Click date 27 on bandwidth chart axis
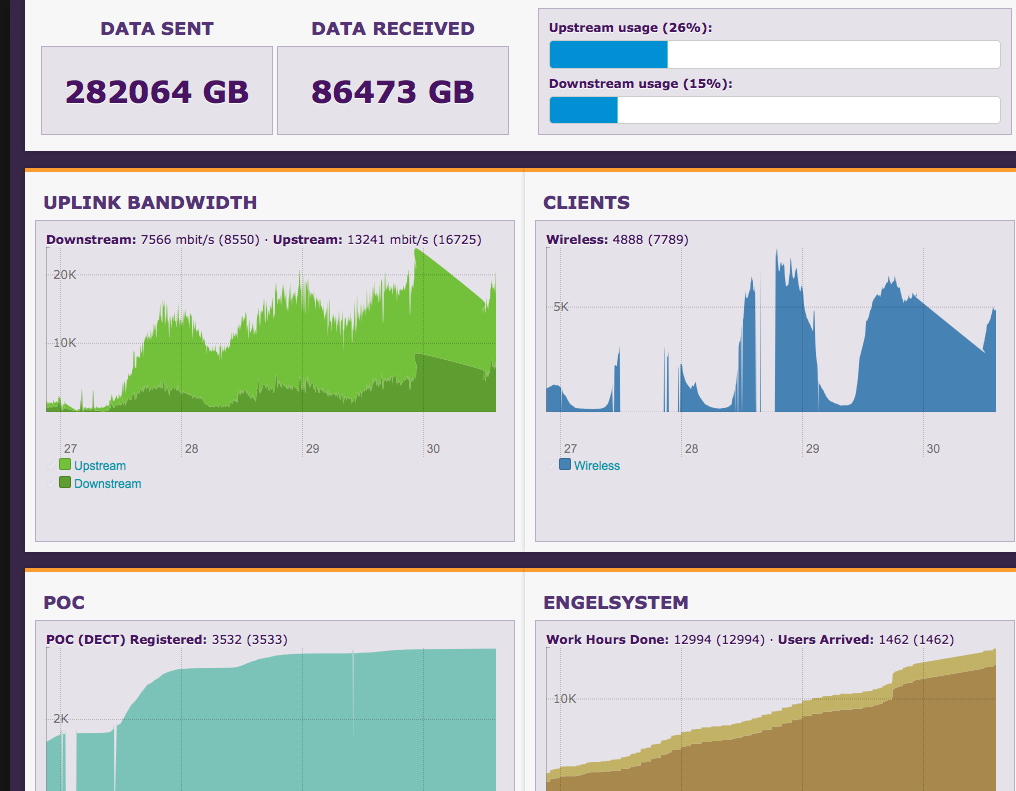This screenshot has height=791, width=1016. point(71,448)
